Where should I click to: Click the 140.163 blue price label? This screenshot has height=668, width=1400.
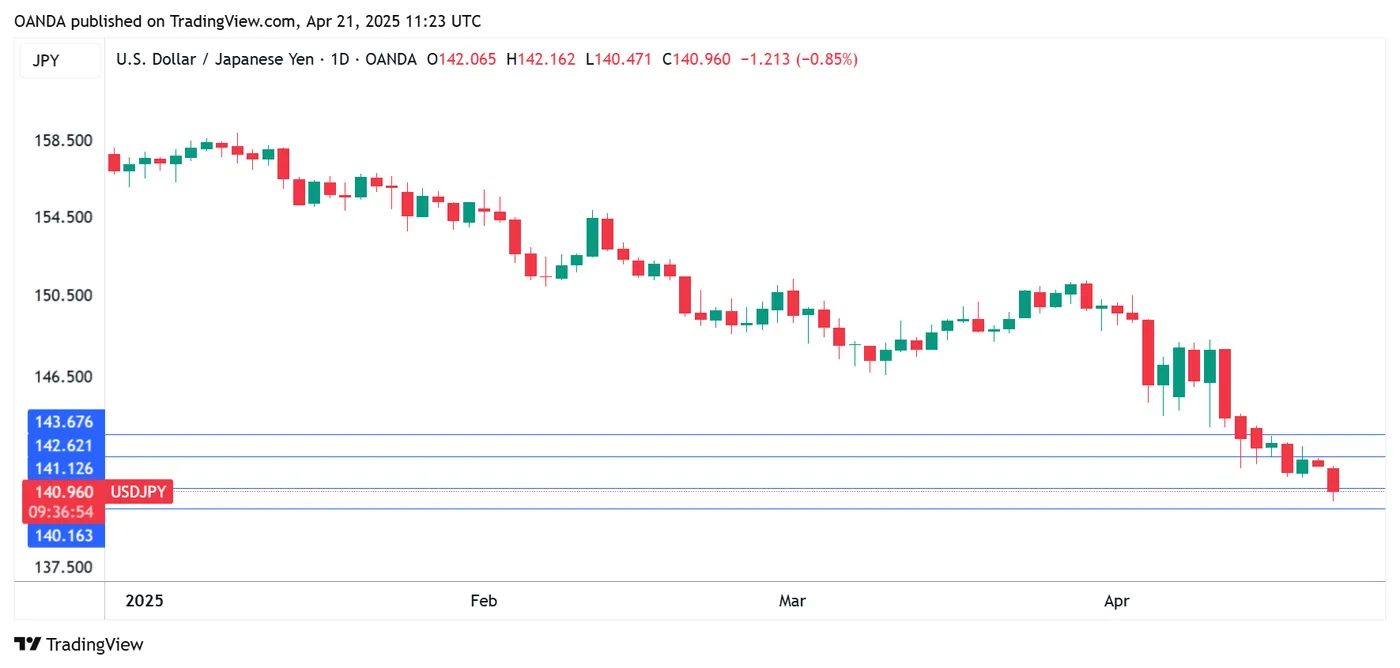pos(64,536)
